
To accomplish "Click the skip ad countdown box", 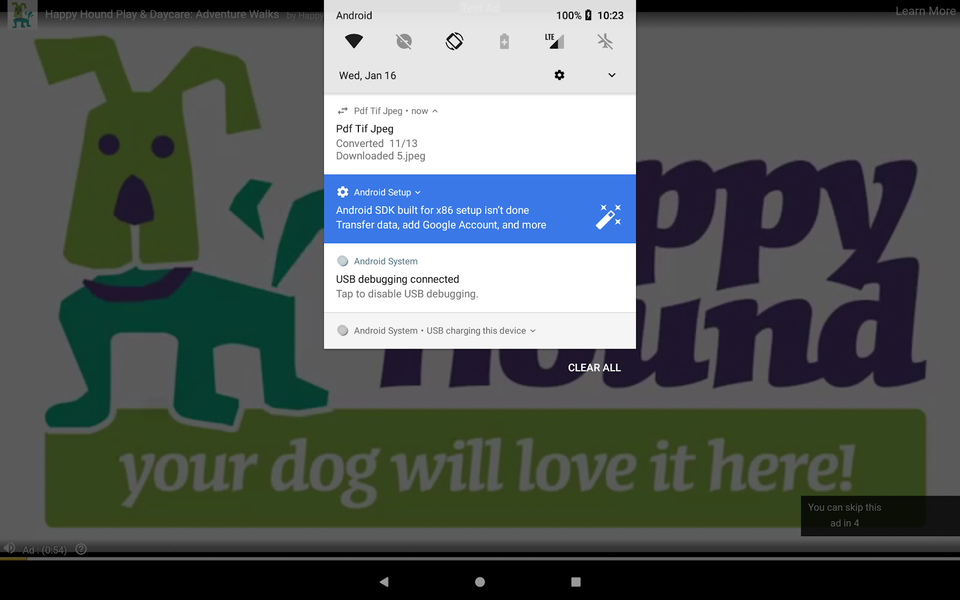I will (880, 516).
